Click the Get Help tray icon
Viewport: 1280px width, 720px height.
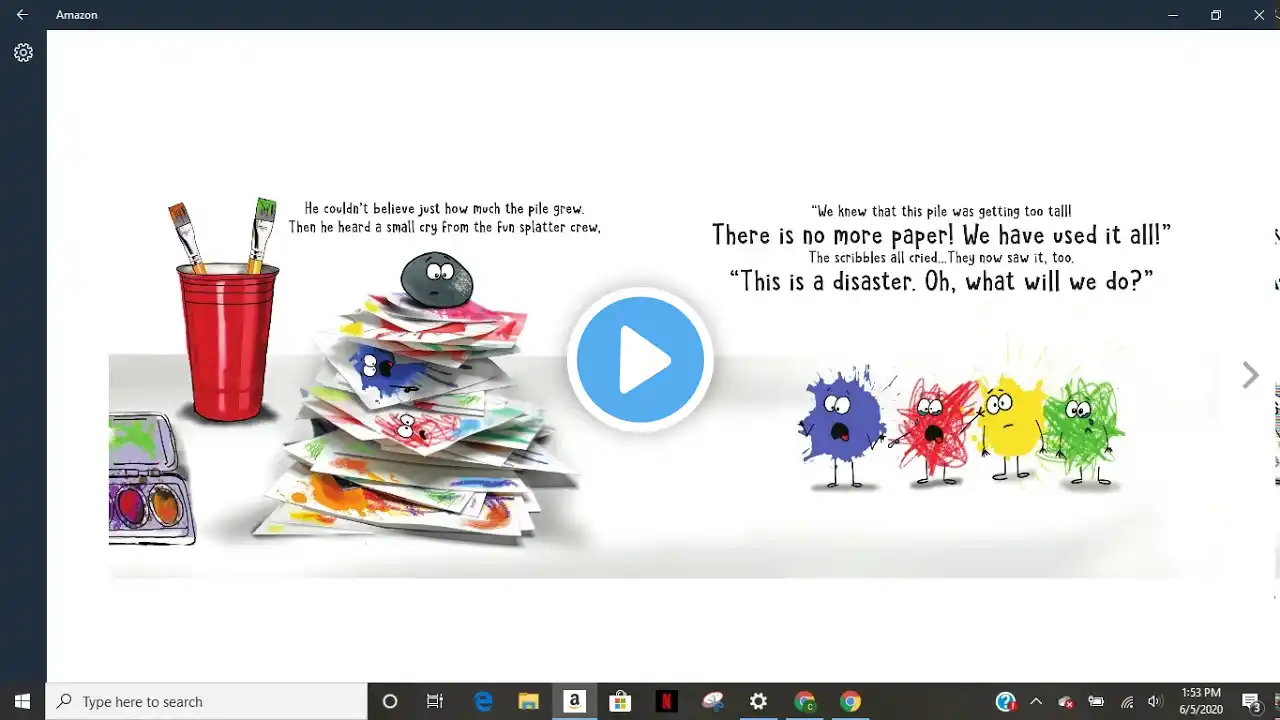pos(1006,701)
